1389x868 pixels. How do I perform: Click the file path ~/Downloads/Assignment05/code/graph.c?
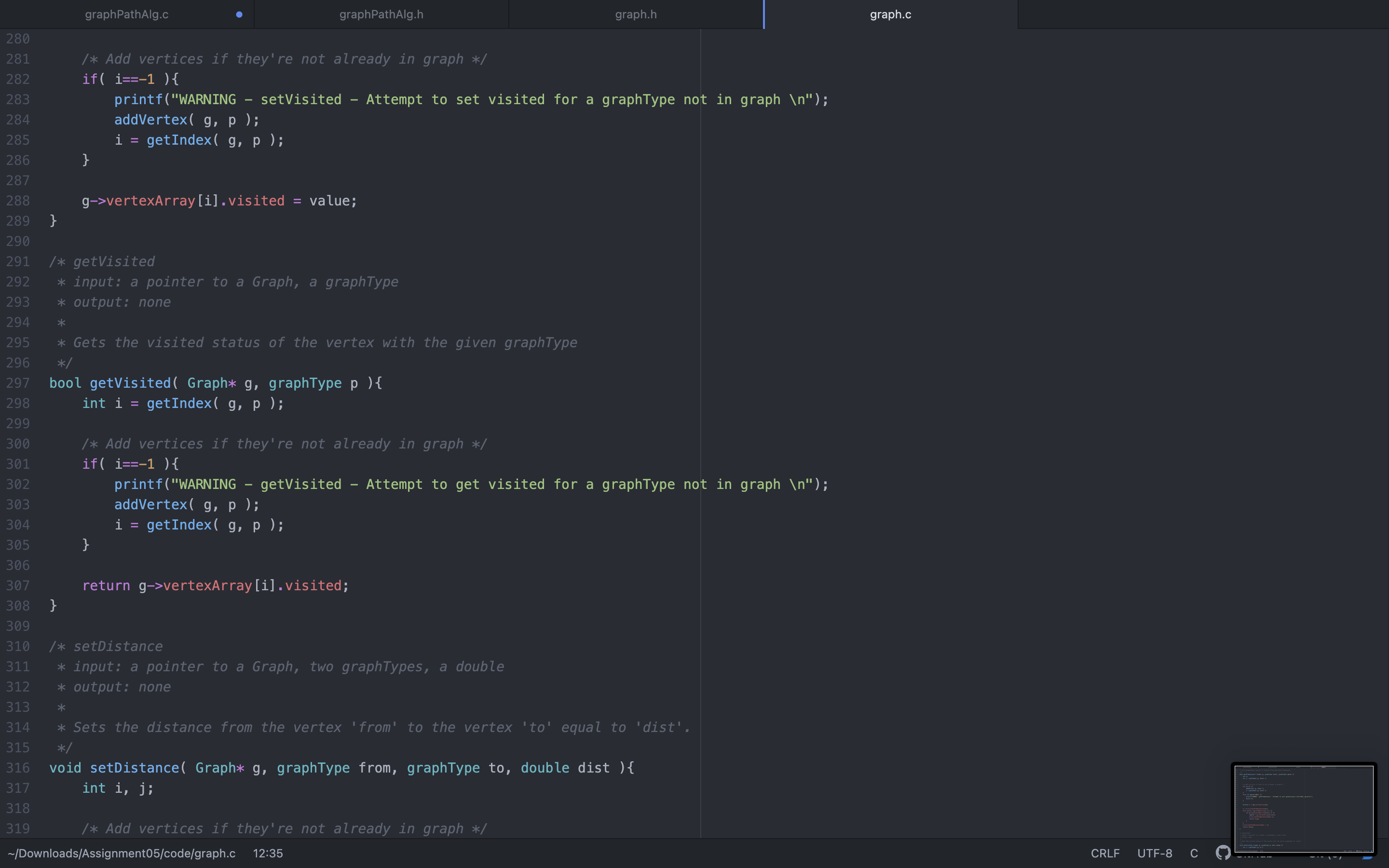121,853
